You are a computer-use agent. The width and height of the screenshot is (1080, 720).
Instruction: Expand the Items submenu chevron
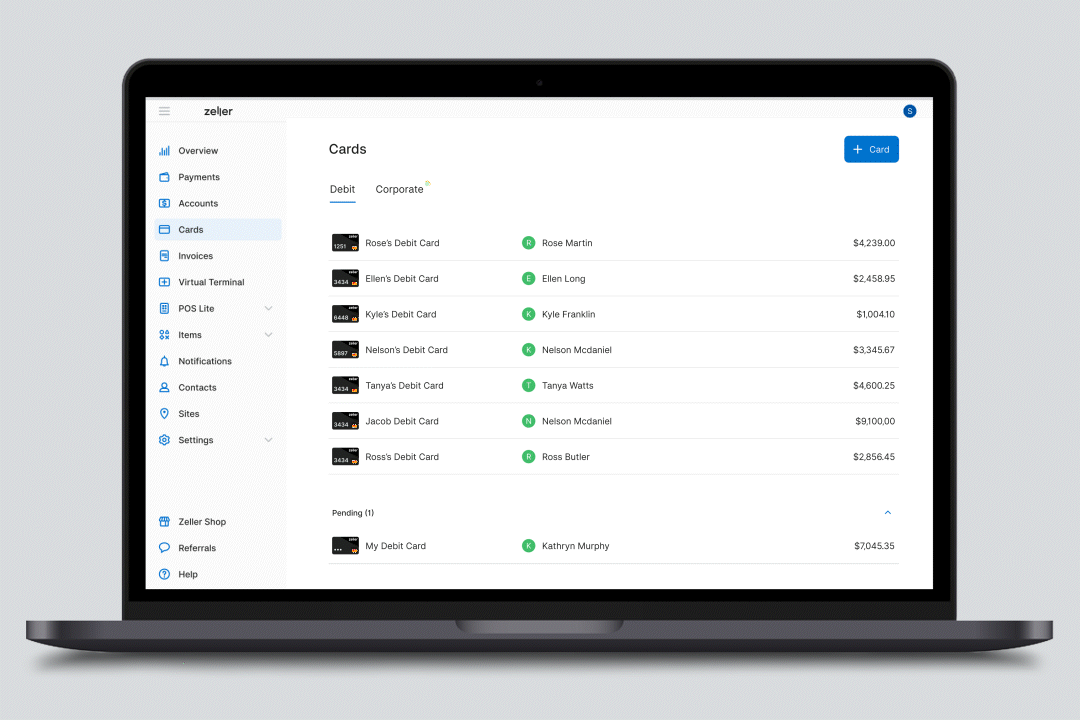(268, 335)
